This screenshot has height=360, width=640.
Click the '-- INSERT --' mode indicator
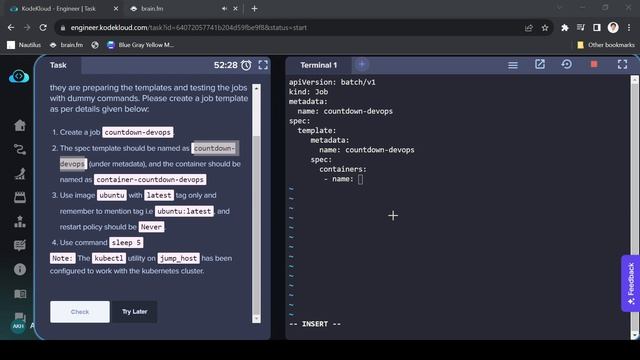(x=315, y=324)
